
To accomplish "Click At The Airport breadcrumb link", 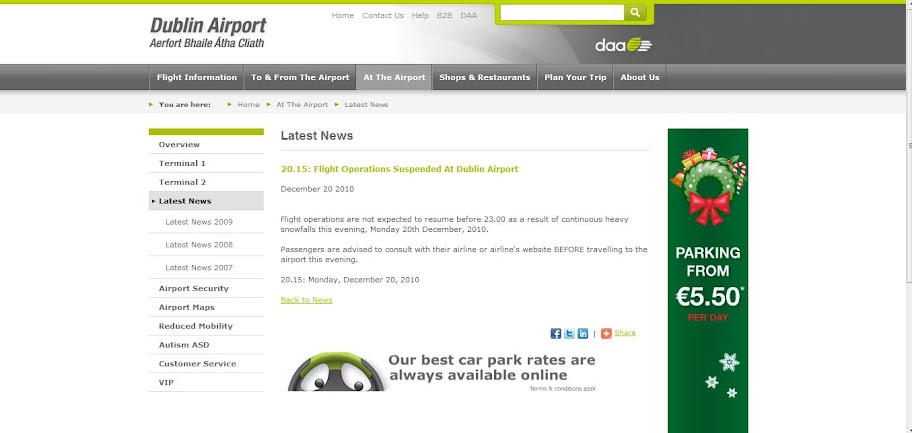I will 302,105.
